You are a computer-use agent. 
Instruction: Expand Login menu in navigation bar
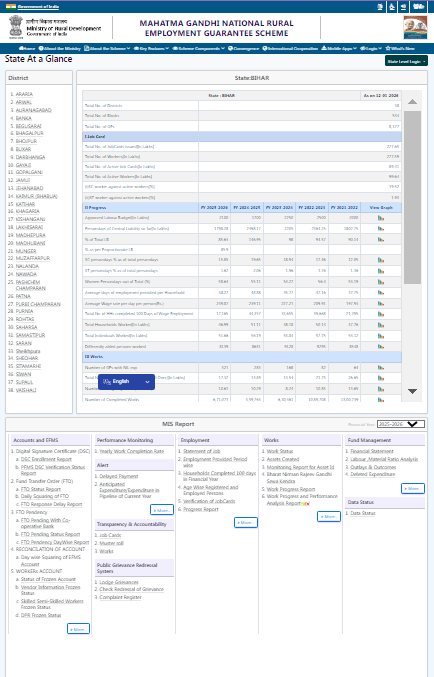tap(371, 48)
